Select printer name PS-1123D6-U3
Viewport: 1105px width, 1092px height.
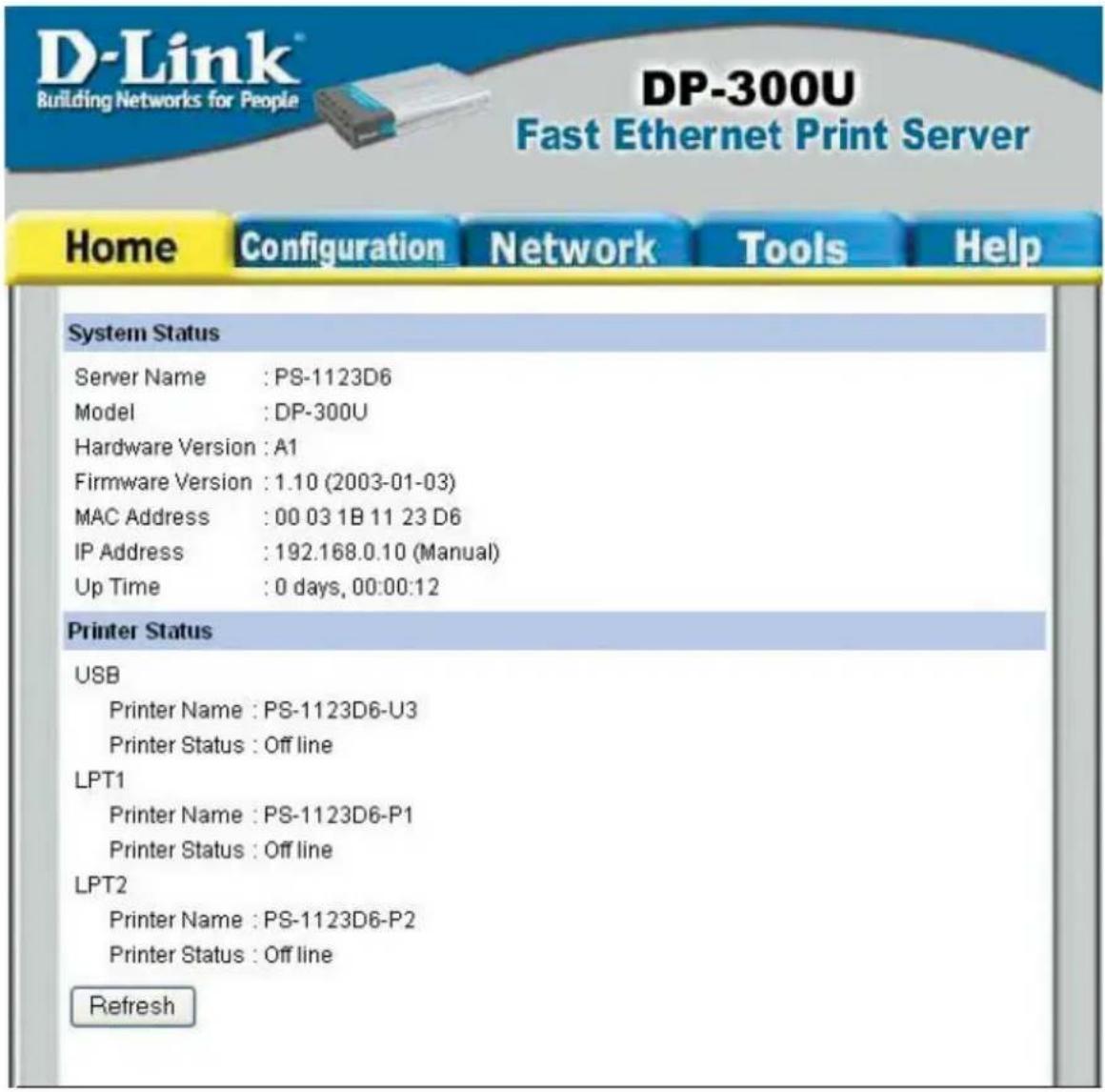(340, 710)
